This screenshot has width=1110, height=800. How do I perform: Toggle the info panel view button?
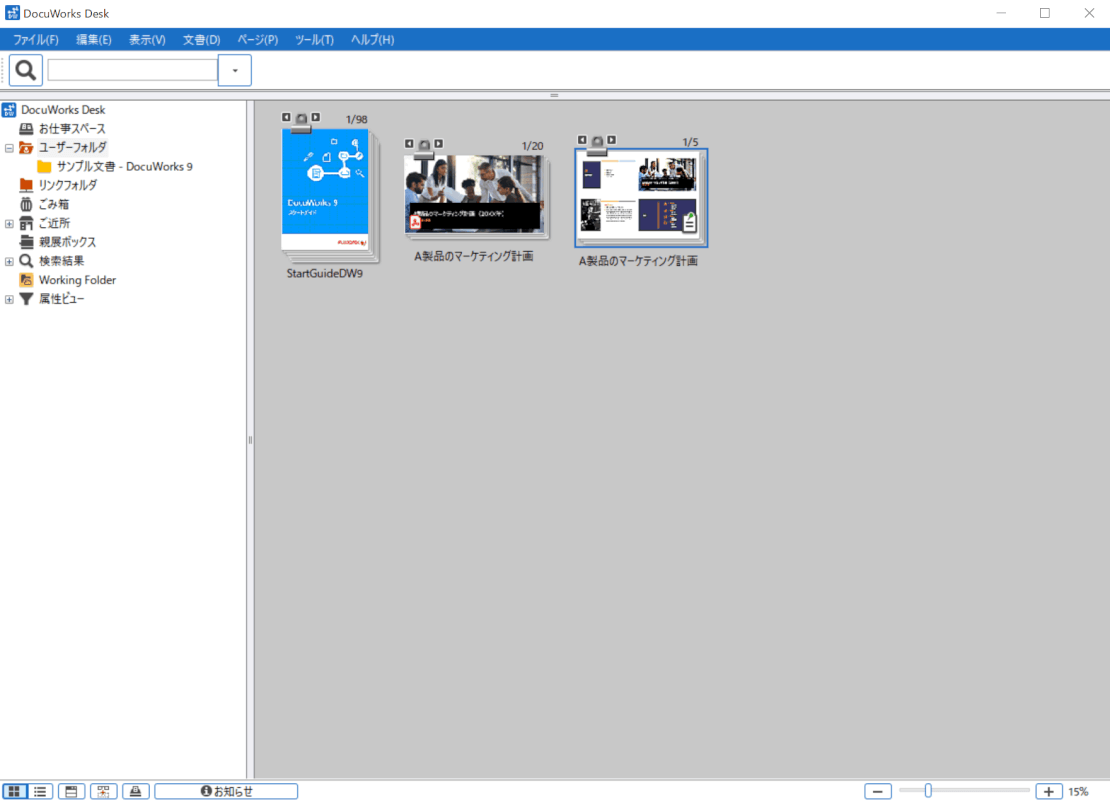tap(71, 791)
